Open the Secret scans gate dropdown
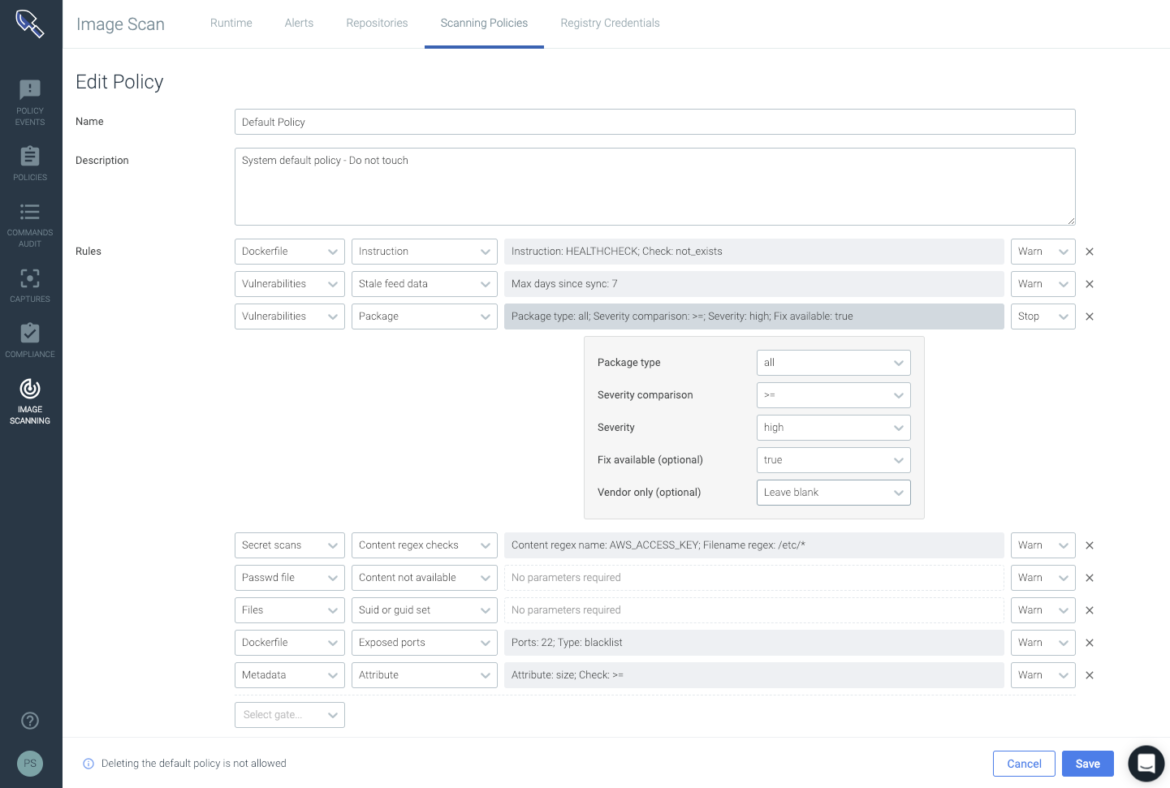 [x=290, y=545]
